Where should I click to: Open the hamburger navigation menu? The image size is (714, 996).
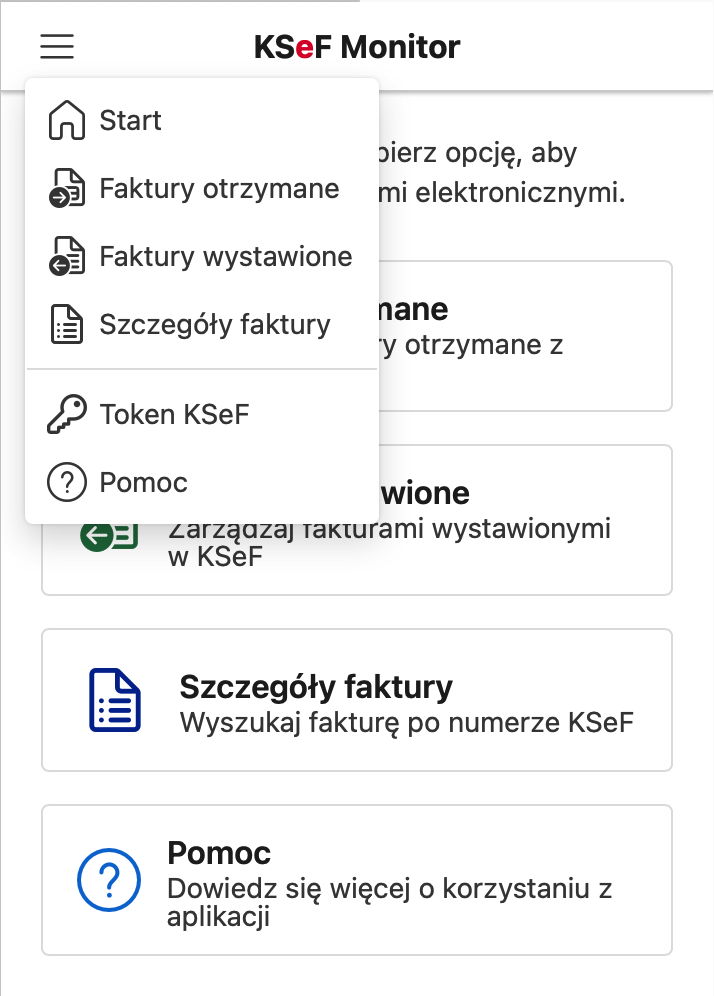pyautogui.click(x=57, y=46)
